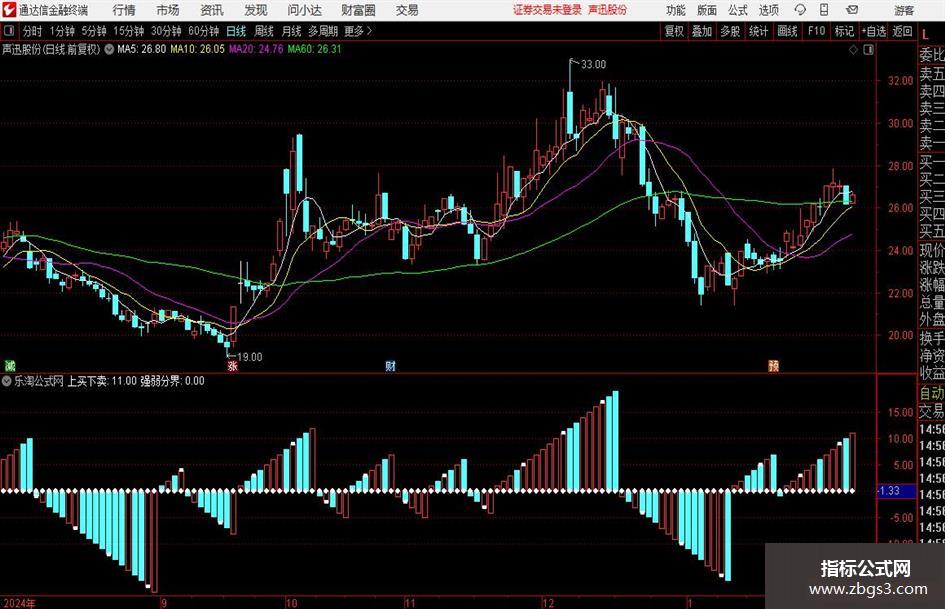Open the mail envelope icon
945x609 pixels.
(x=852, y=10)
